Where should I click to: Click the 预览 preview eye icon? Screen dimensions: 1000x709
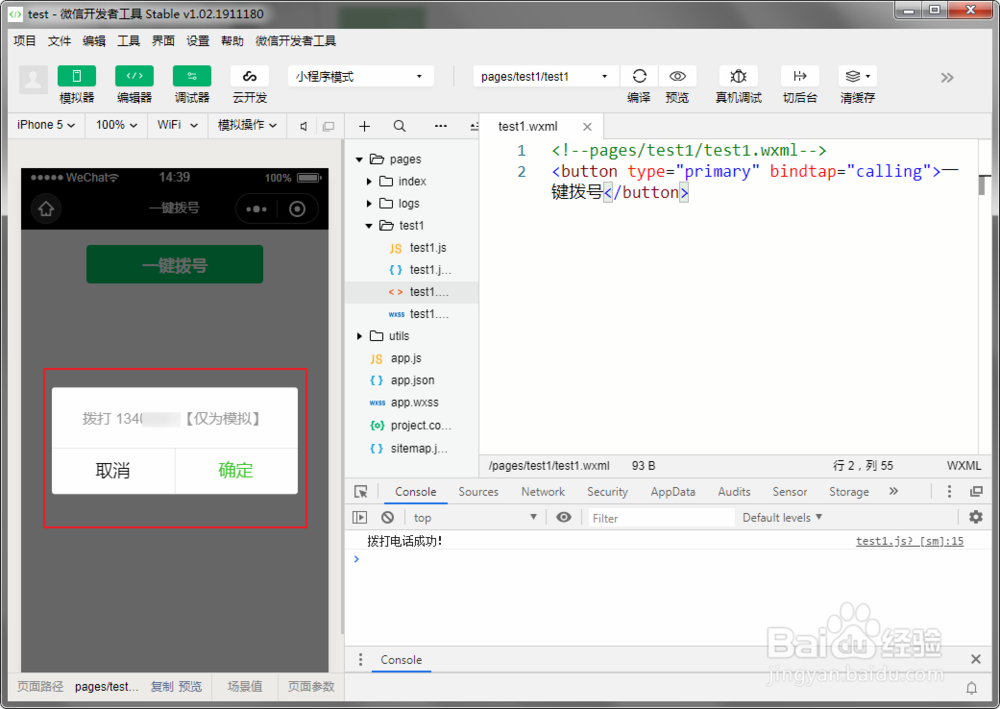click(x=677, y=76)
